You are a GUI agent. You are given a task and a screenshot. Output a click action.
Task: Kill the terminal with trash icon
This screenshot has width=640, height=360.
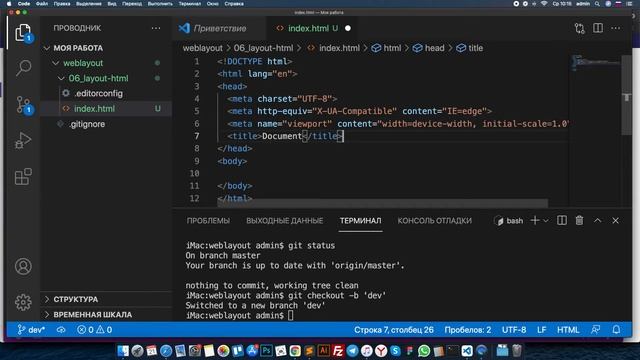pos(579,220)
